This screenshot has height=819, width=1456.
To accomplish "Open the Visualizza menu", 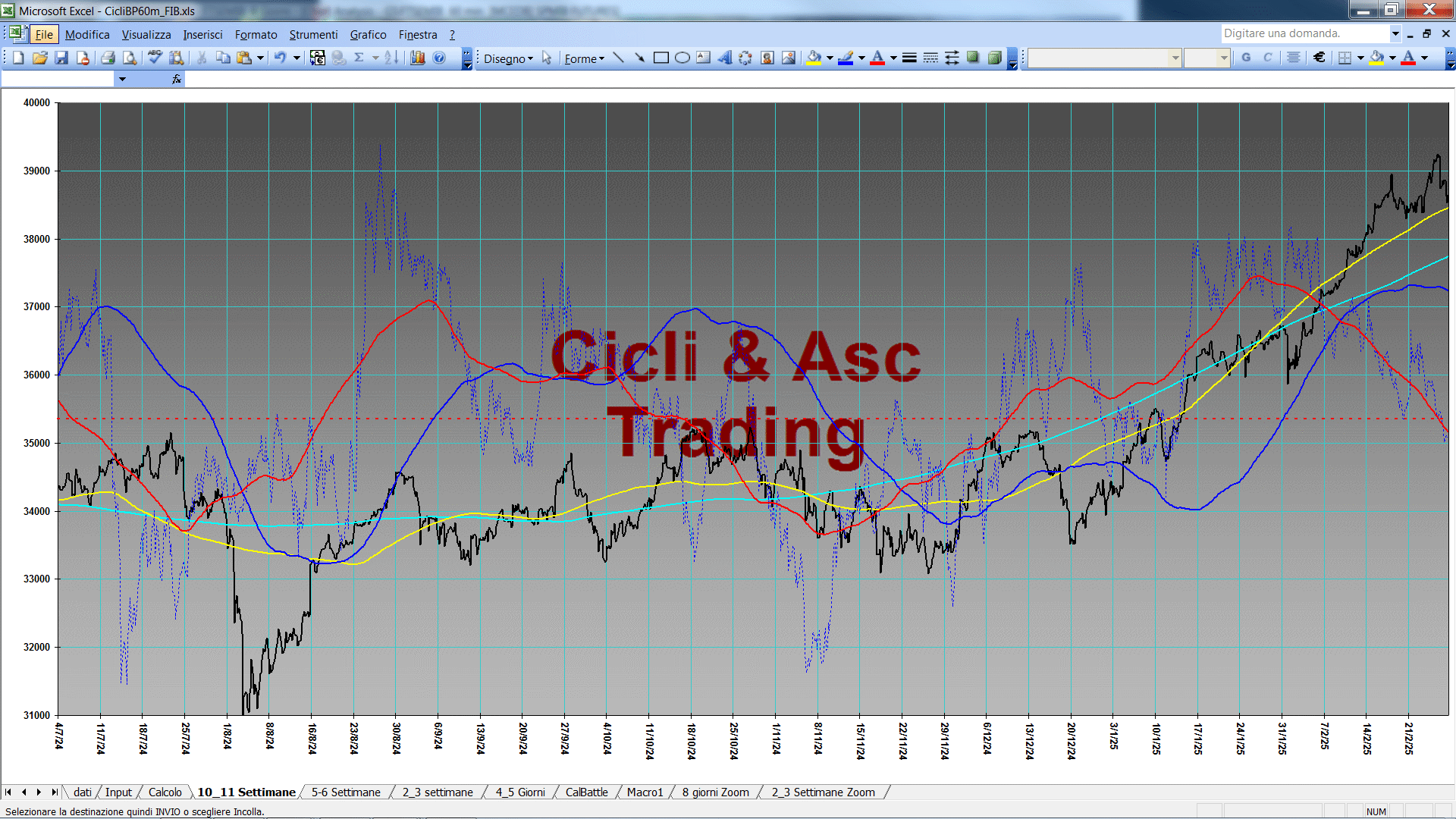I will pyautogui.click(x=146, y=34).
